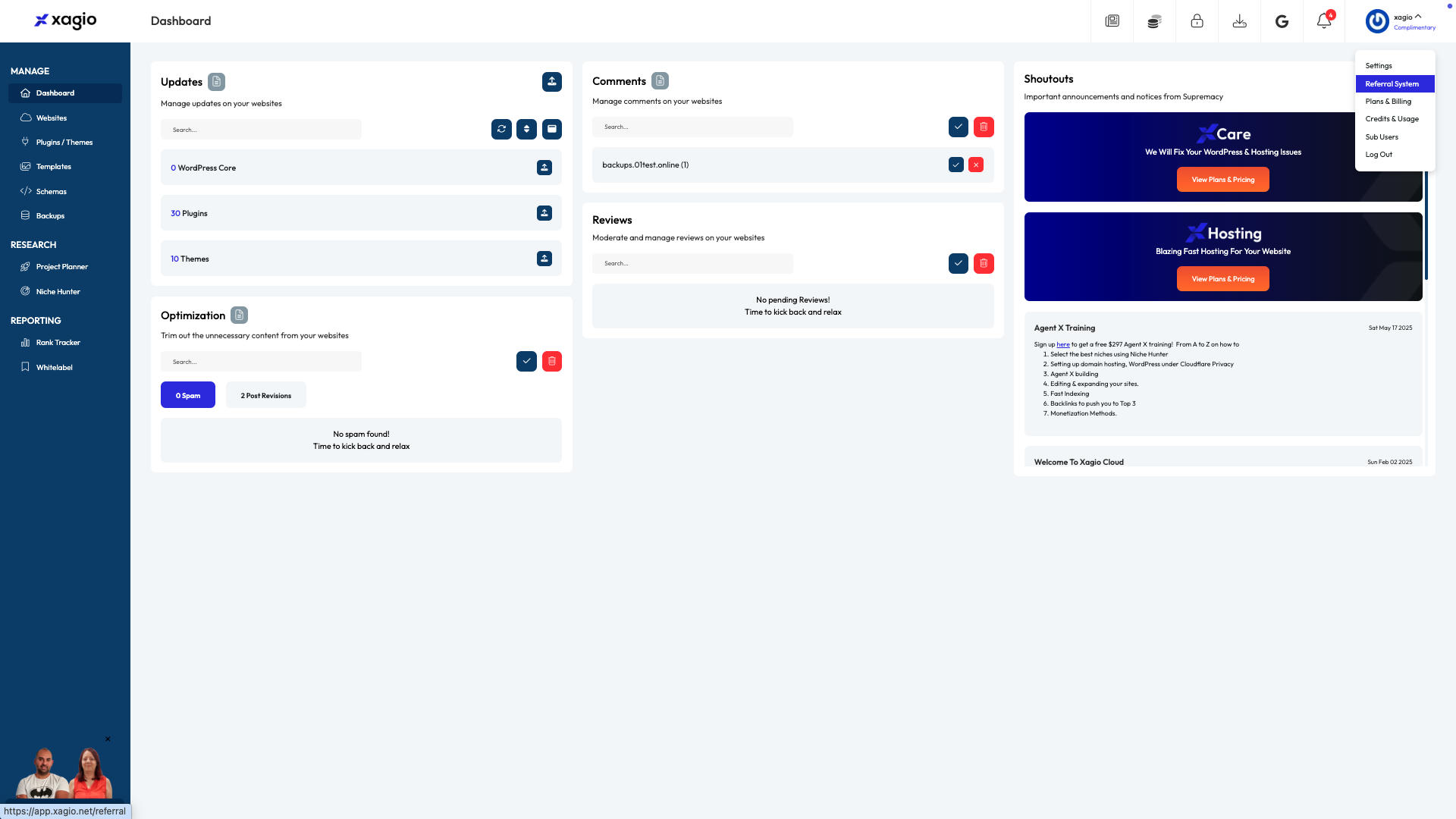1456x819 pixels.
Task: Open Whitelabel in sidebar
Action: pos(65,368)
